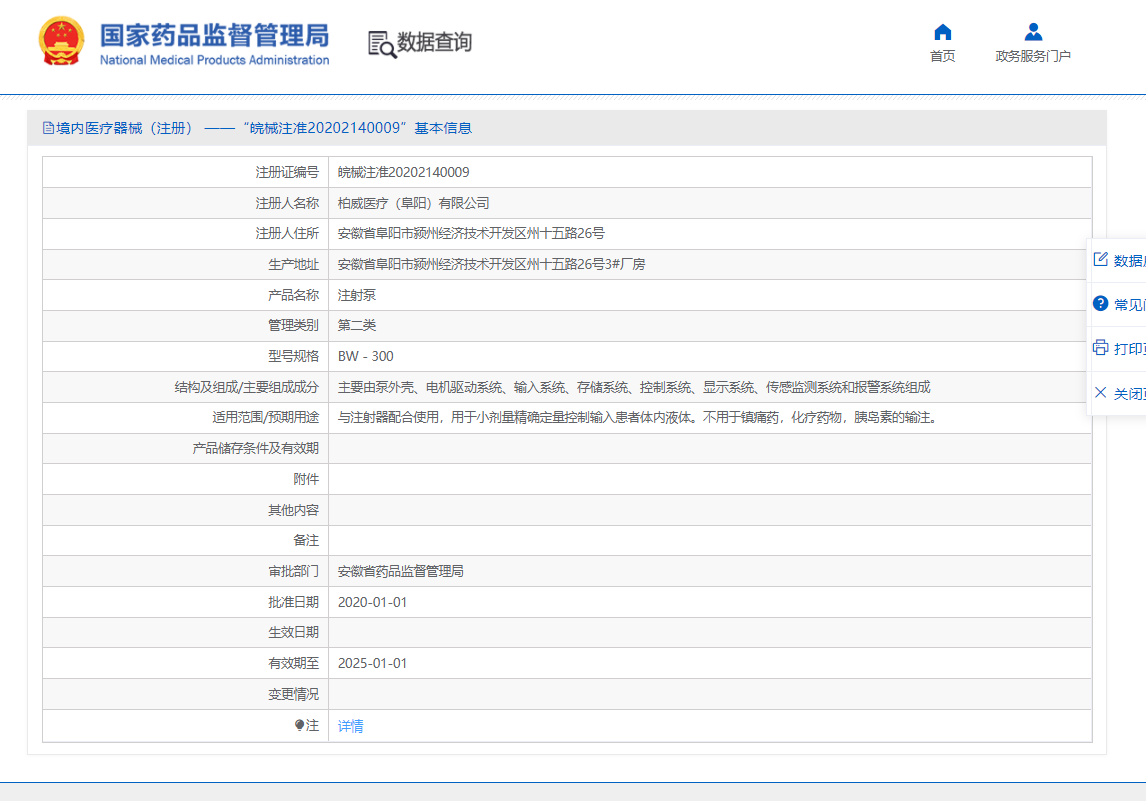The image size is (1146, 801).
Task: Click the national emblem logo
Action: tap(62, 42)
